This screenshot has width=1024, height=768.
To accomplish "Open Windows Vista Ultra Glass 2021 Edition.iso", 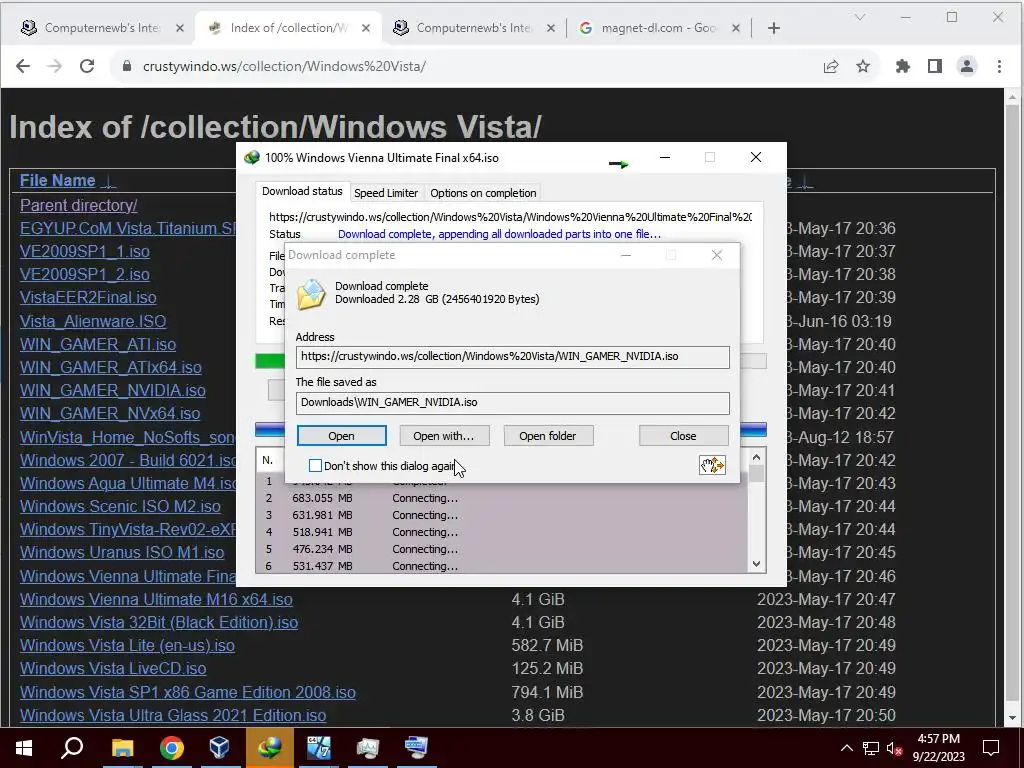I will [x=173, y=715].
